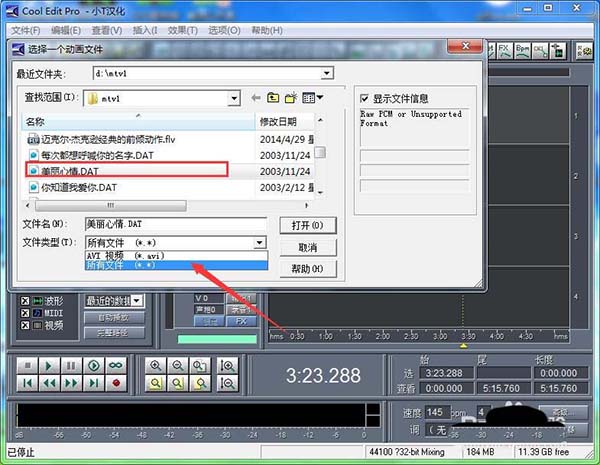The width and height of the screenshot is (600, 465).
Task: Toggle the Loop play infinity button
Action: pyautogui.click(x=116, y=366)
